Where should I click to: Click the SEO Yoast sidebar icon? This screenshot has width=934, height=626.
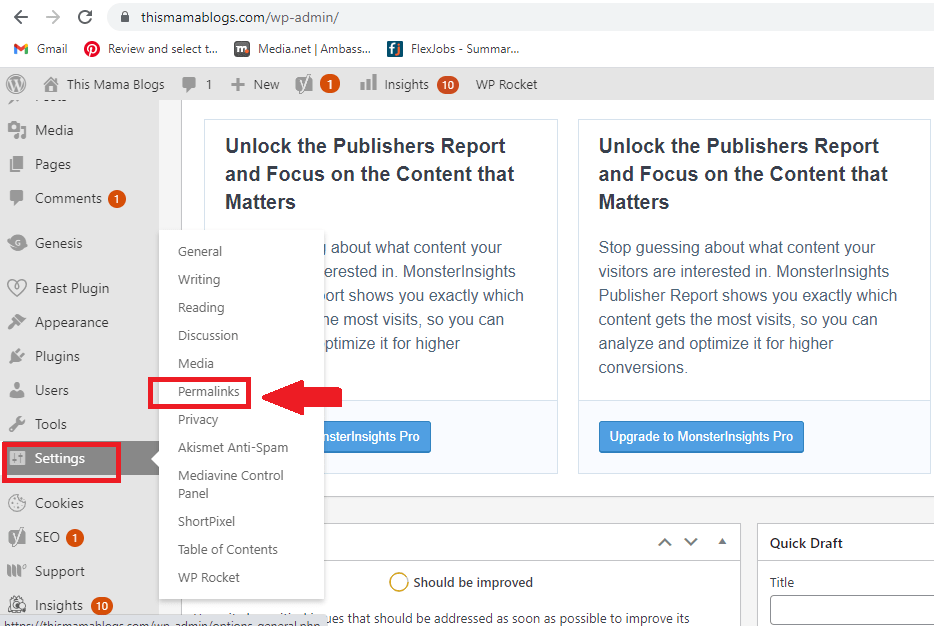coord(17,537)
